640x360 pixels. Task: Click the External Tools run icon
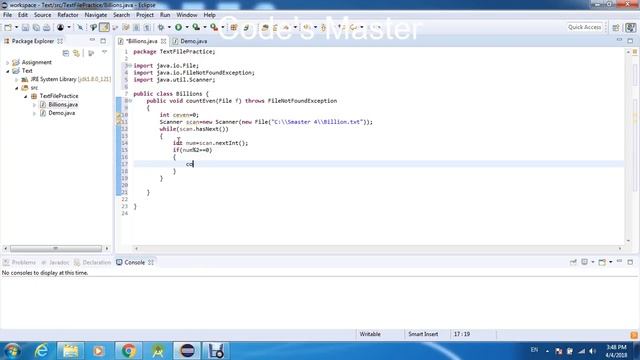(x=214, y=27)
